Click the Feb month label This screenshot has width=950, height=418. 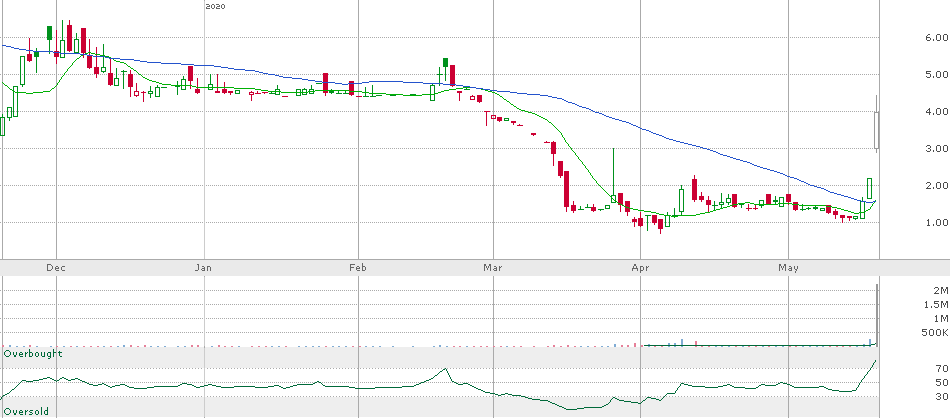click(x=358, y=267)
